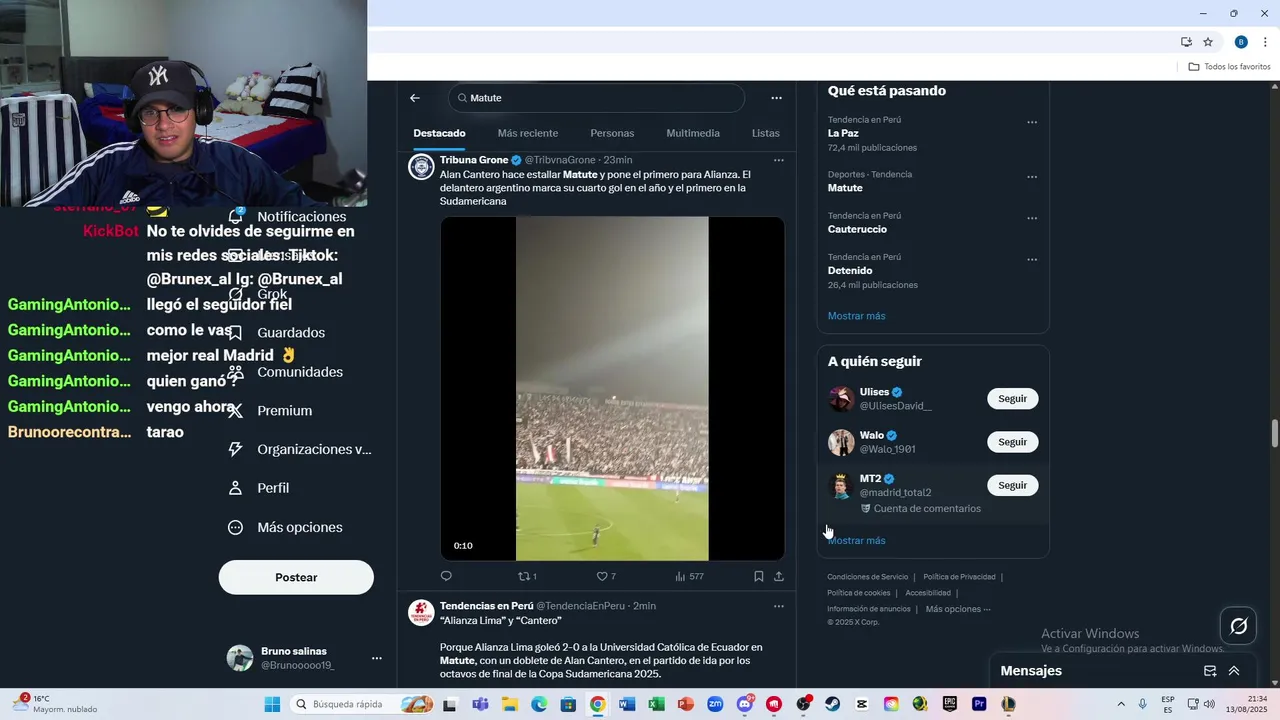1280x720 pixels.
Task: Bookmark the Tribuna Grone tweet
Action: 759,576
